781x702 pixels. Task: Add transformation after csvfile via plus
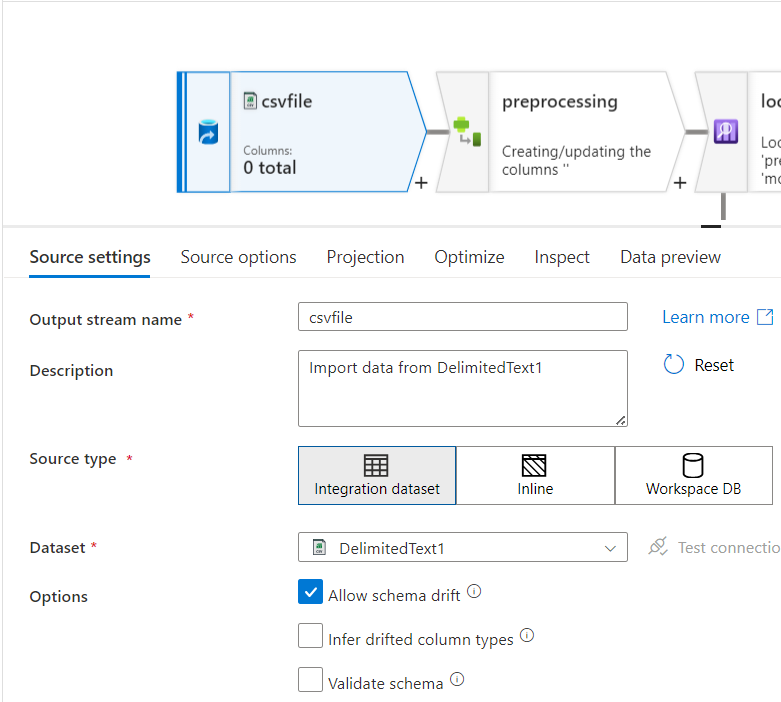(x=421, y=183)
